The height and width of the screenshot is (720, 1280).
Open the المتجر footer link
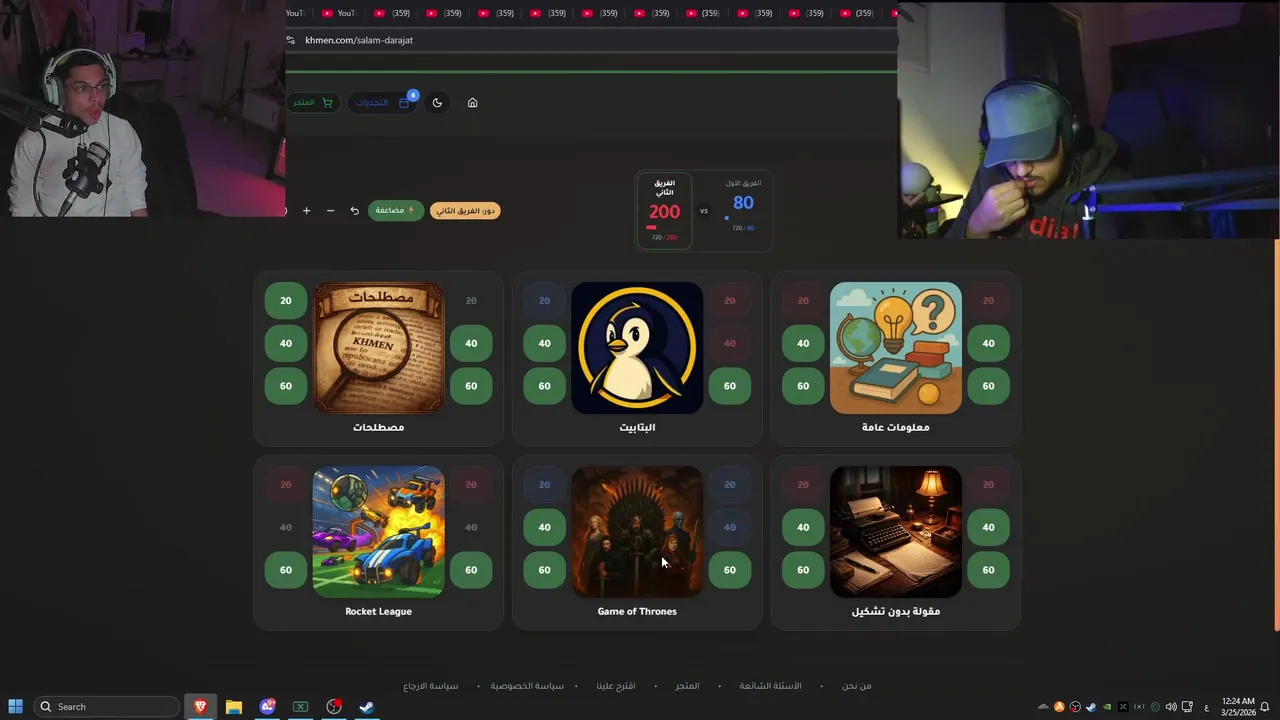pos(687,686)
